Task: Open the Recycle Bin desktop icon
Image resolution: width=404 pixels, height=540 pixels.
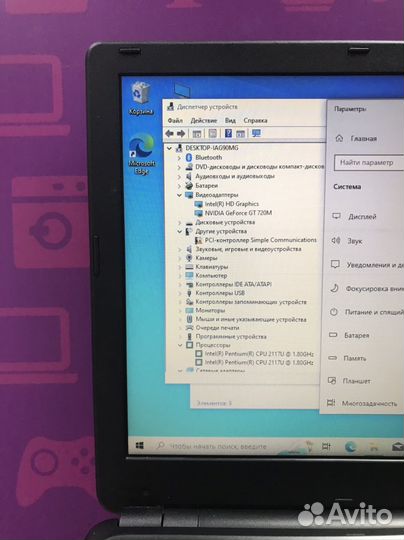Action: click(x=141, y=97)
